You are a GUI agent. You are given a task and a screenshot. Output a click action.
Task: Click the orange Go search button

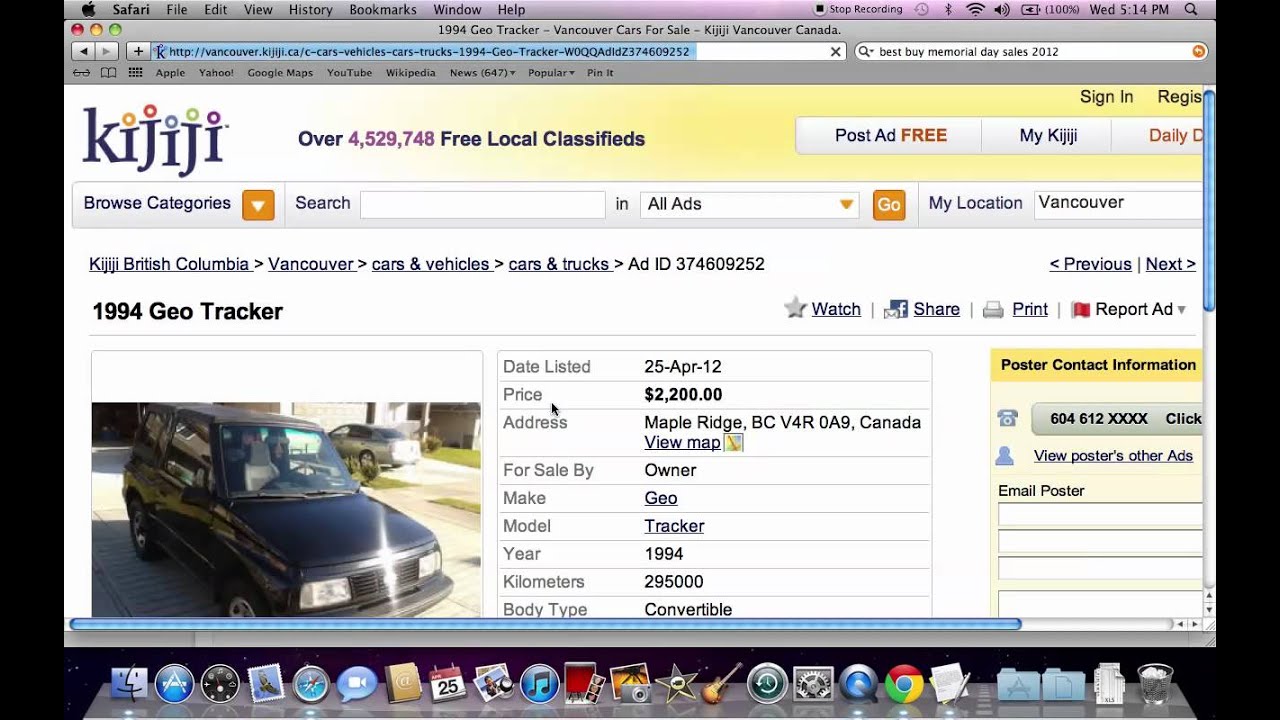(x=888, y=205)
